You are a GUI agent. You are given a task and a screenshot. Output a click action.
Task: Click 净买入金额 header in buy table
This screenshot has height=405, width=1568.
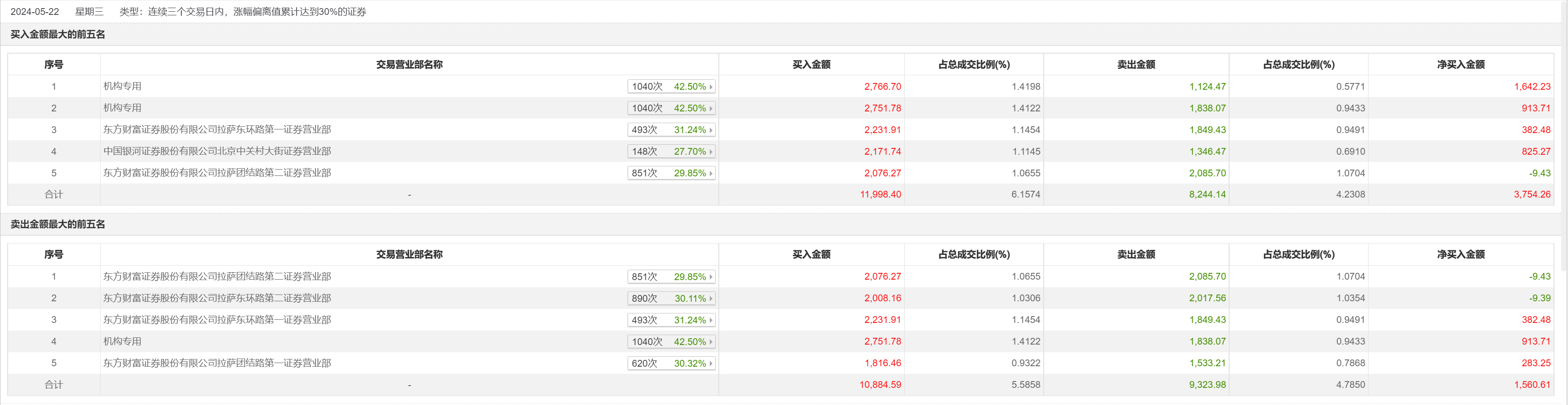point(1460,64)
